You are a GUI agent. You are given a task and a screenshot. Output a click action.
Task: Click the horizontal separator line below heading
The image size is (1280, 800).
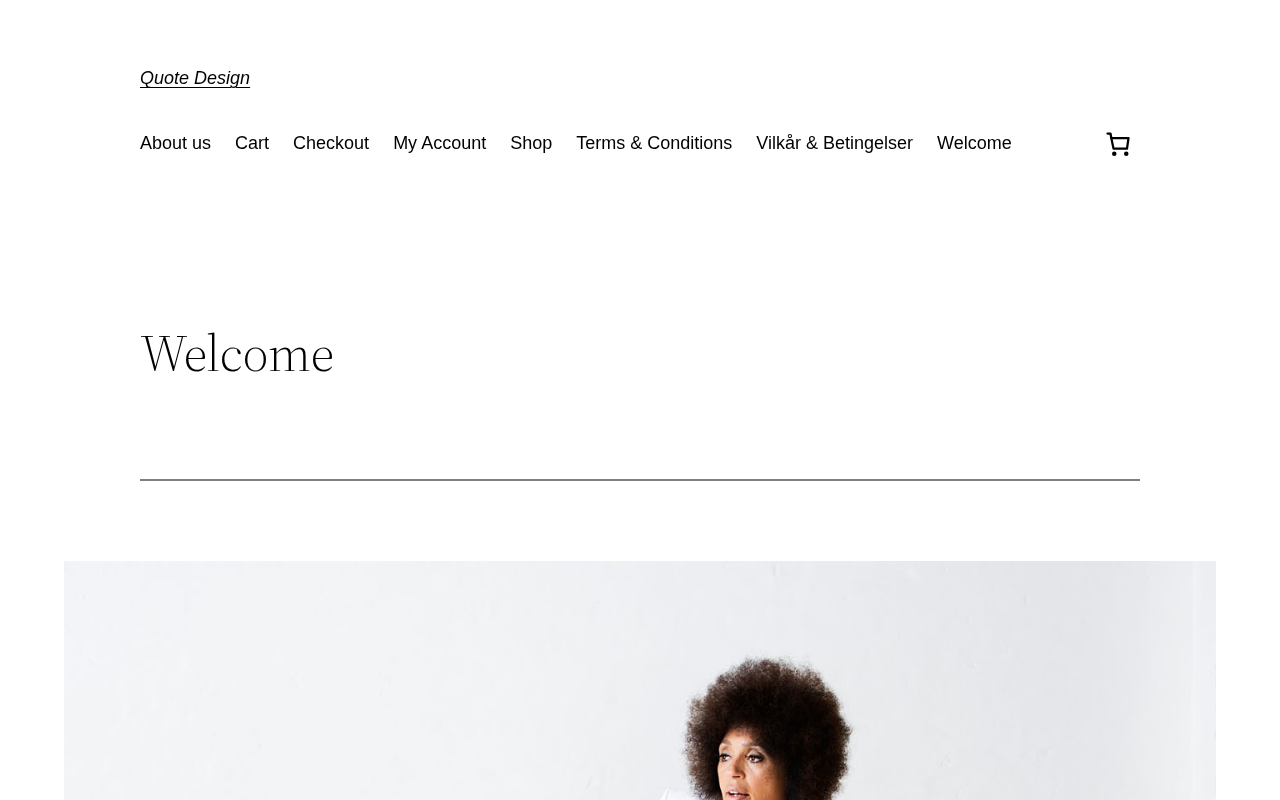pos(640,480)
